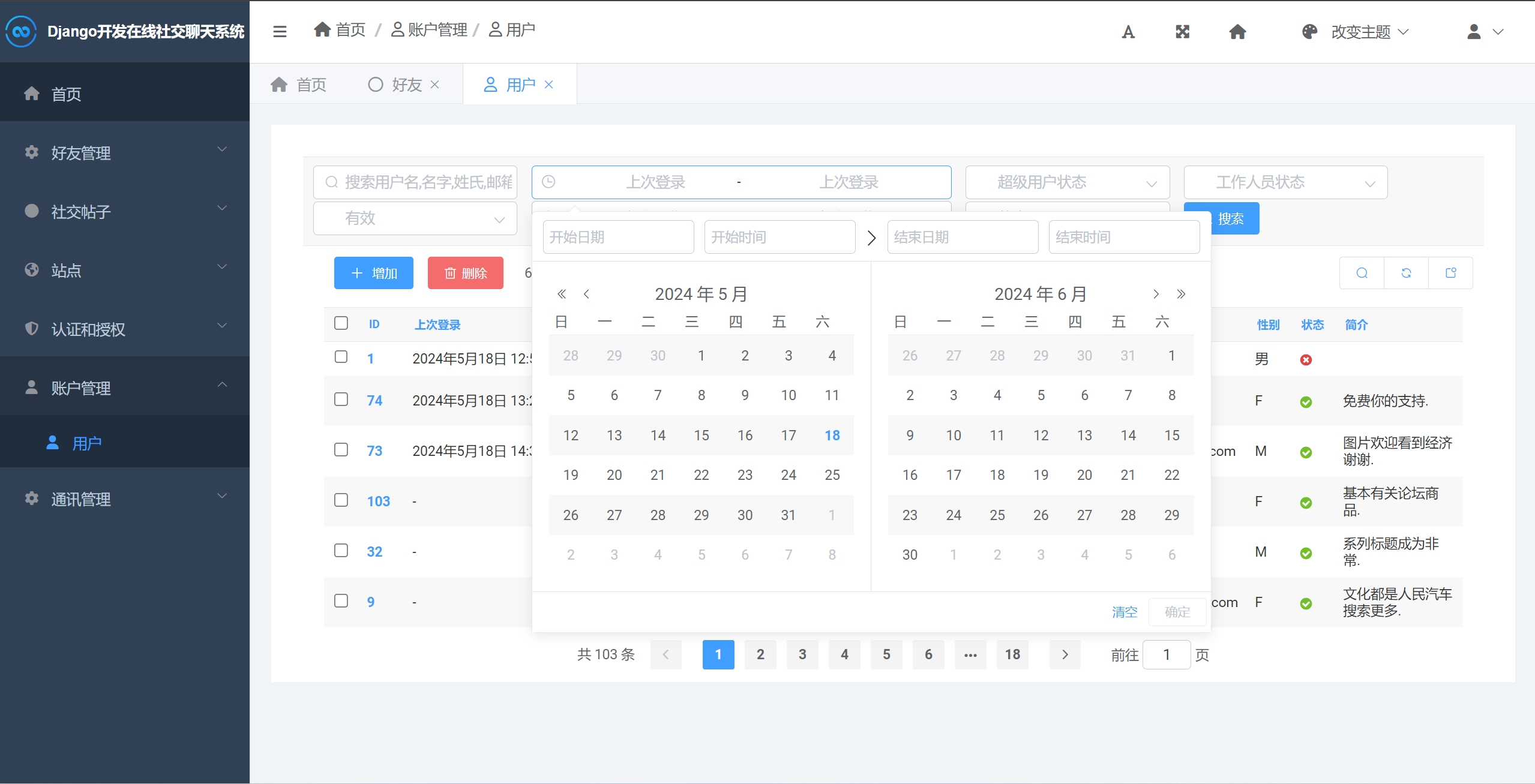Check the row for user ID 73
Image resolution: width=1535 pixels, height=784 pixels.
pyautogui.click(x=341, y=450)
